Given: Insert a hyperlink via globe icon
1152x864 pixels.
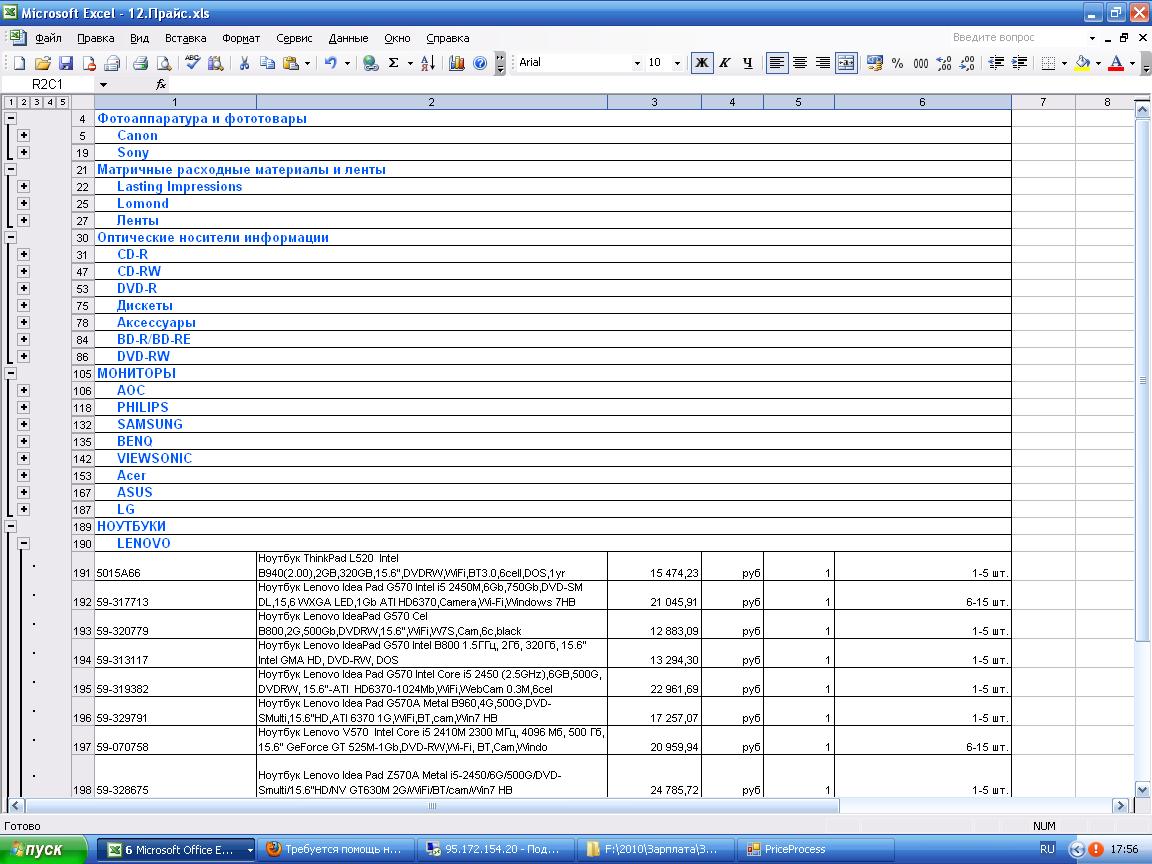Looking at the screenshot, I should tap(371, 63).
